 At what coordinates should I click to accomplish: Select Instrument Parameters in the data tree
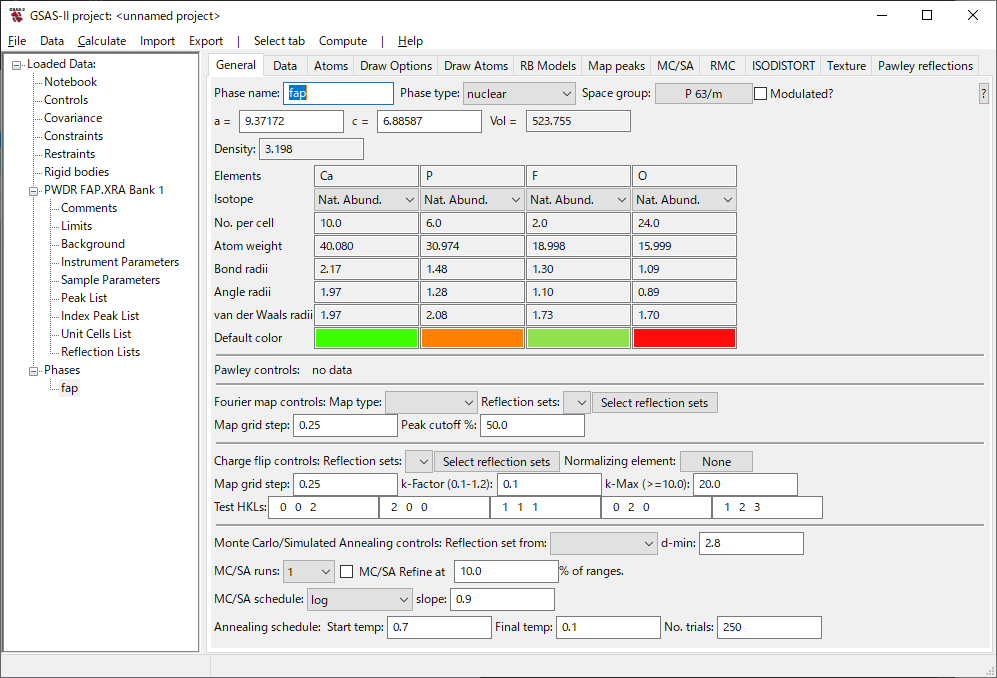[120, 262]
